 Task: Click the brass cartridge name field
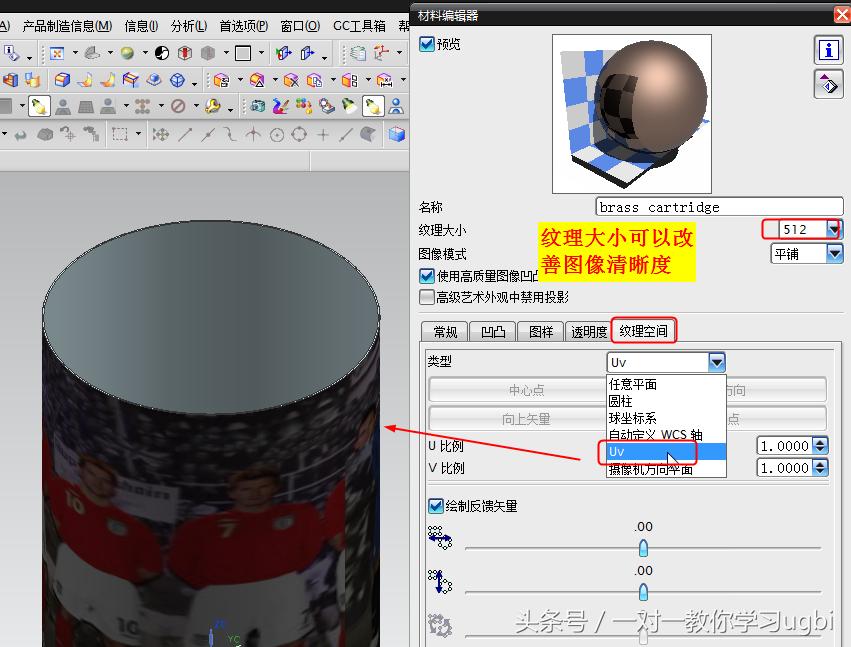click(x=718, y=206)
